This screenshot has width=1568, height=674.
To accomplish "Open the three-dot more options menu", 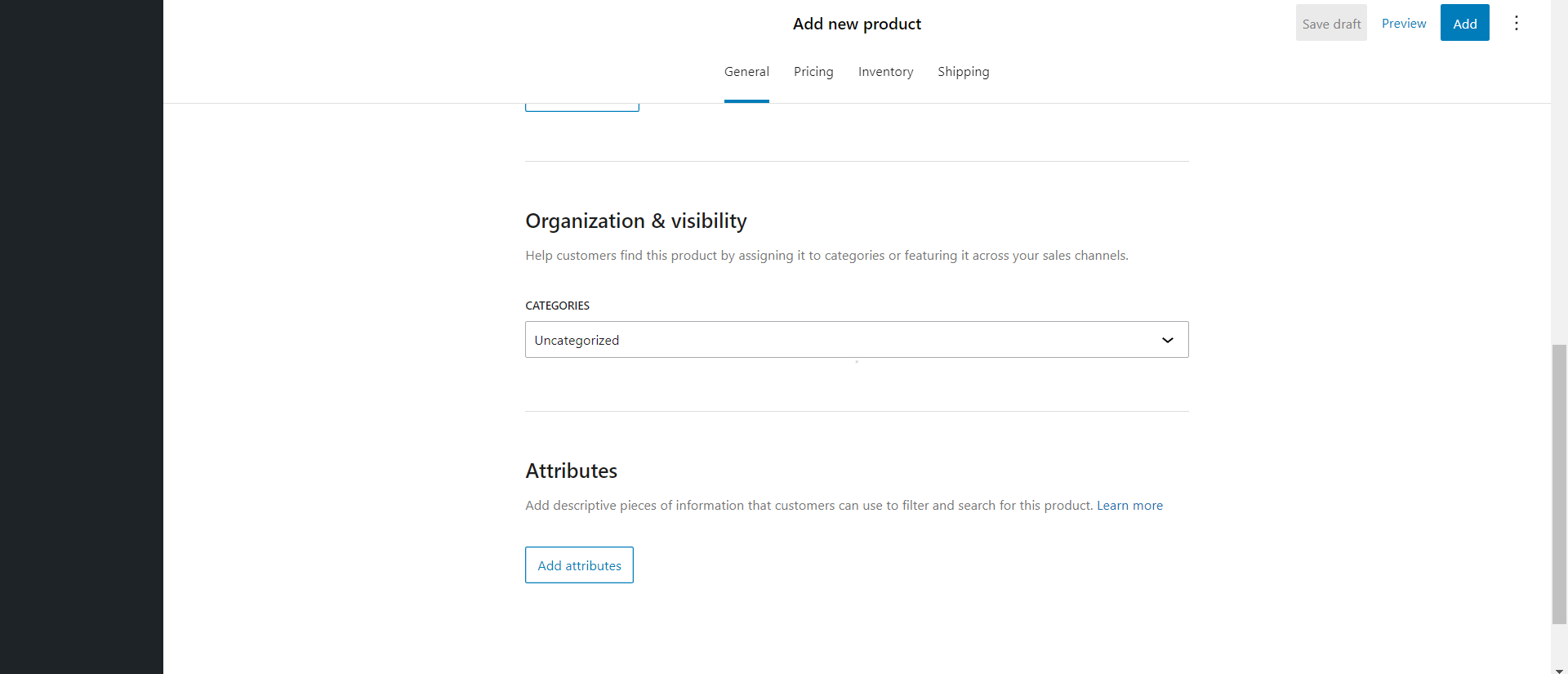I will 1516,23.
